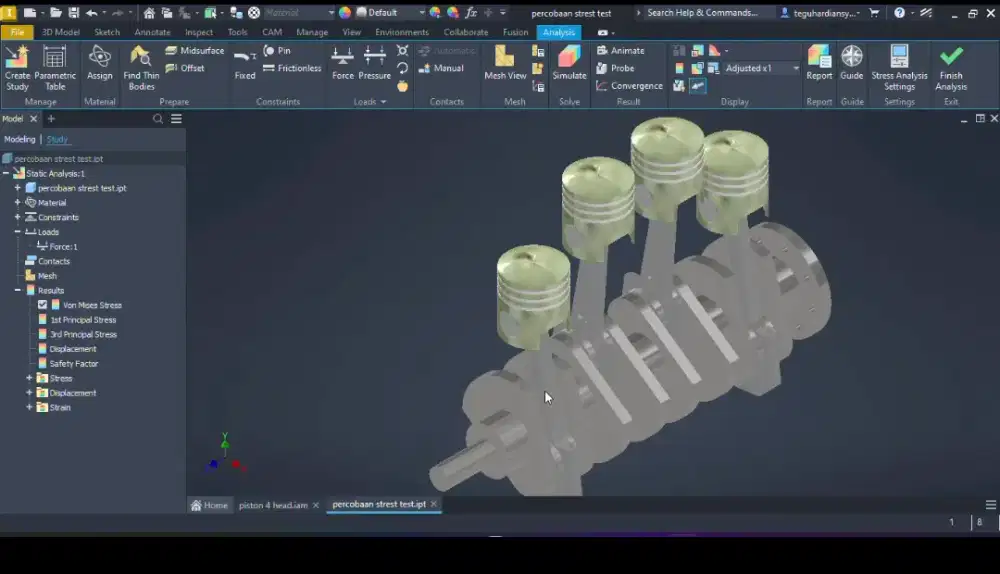Click the Undo arrow
This screenshot has width=1000, height=574.
[92, 13]
